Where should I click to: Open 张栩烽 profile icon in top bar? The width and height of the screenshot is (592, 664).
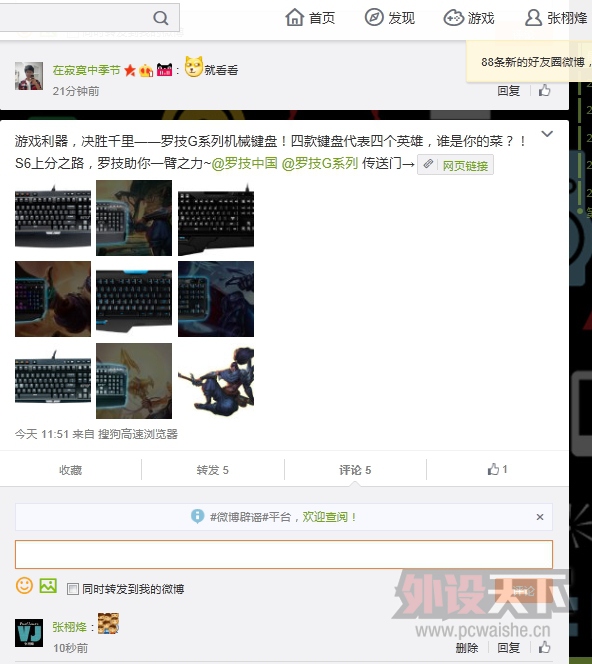pos(533,18)
